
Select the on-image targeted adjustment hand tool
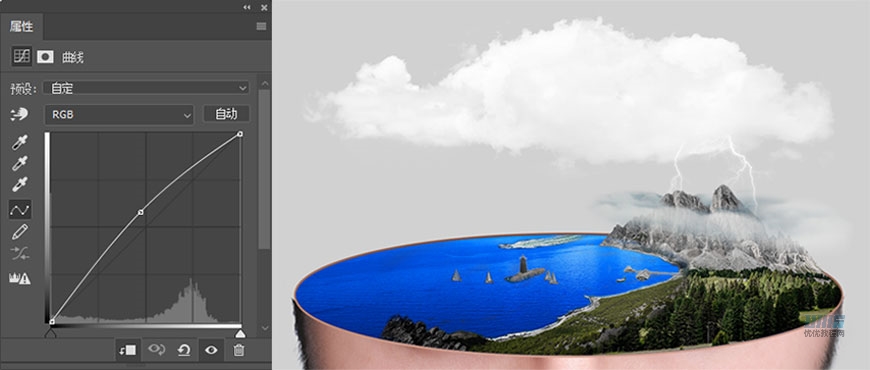(x=19, y=114)
